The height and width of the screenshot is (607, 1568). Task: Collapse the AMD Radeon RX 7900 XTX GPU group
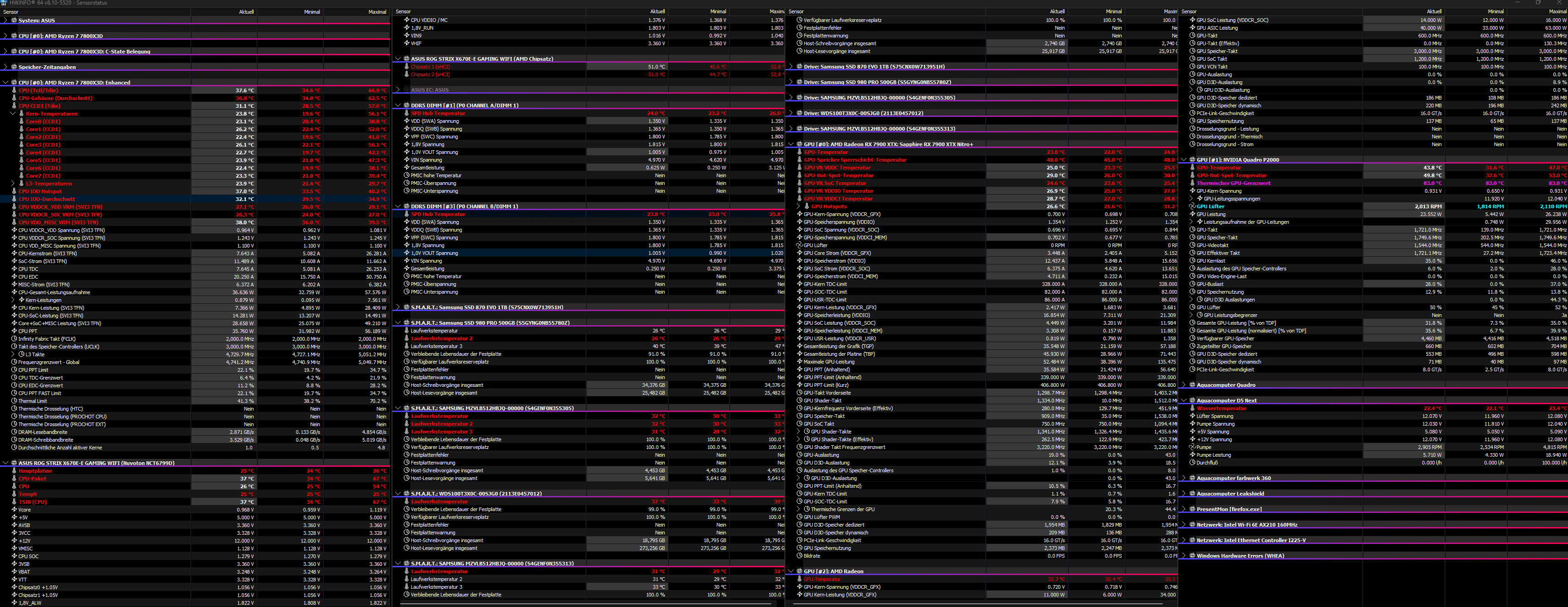point(791,145)
